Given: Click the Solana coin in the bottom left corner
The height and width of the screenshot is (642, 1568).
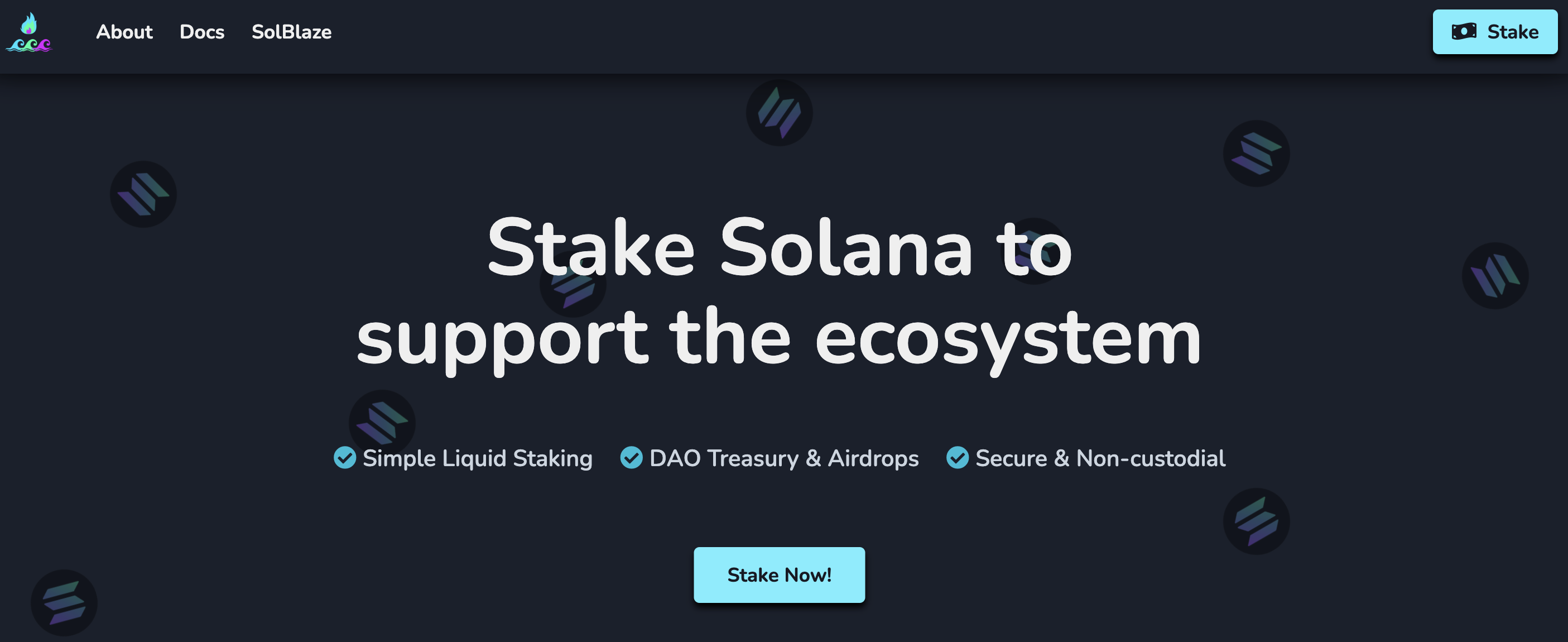Looking at the screenshot, I should (x=64, y=603).
